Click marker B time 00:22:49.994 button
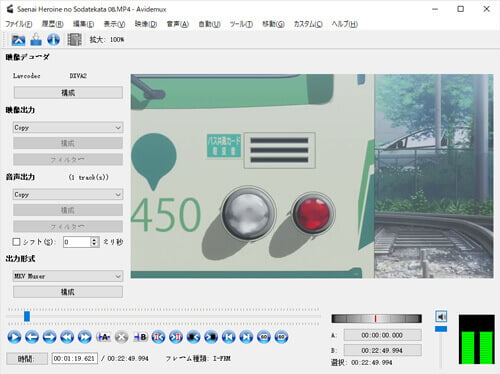500x374 pixels. tap(383, 350)
